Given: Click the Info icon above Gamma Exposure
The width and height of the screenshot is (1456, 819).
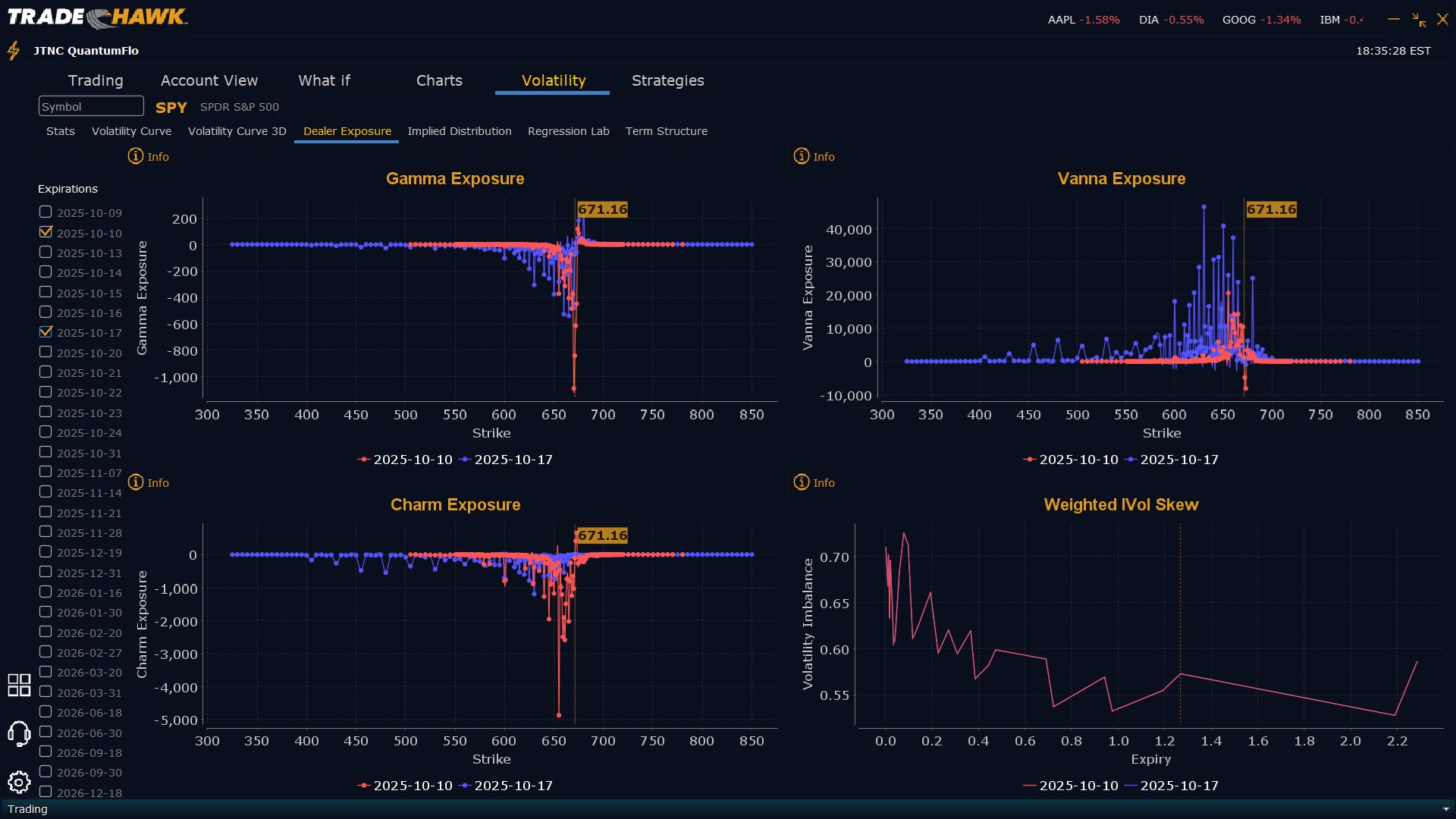Looking at the screenshot, I should (x=136, y=156).
